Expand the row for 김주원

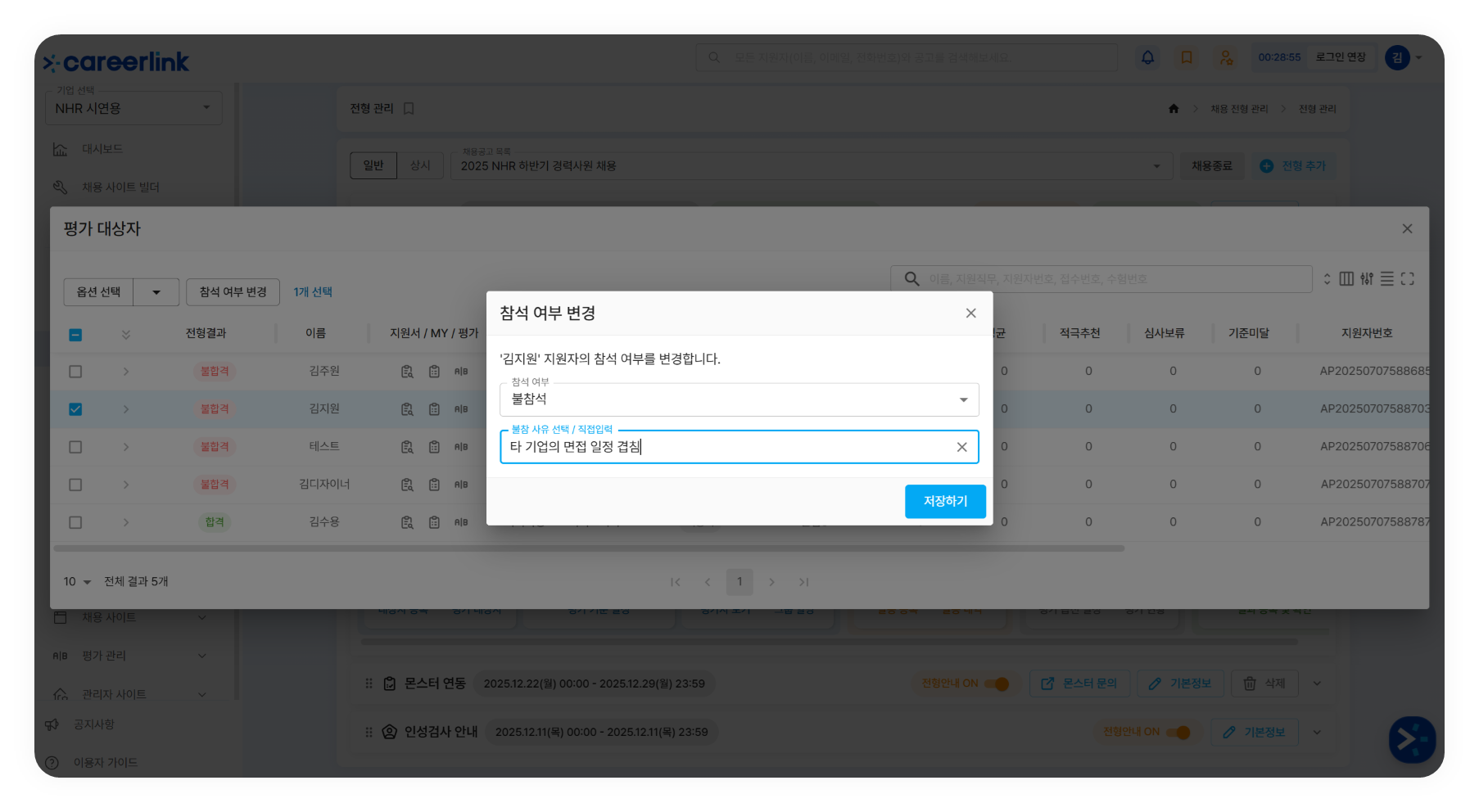coord(126,372)
